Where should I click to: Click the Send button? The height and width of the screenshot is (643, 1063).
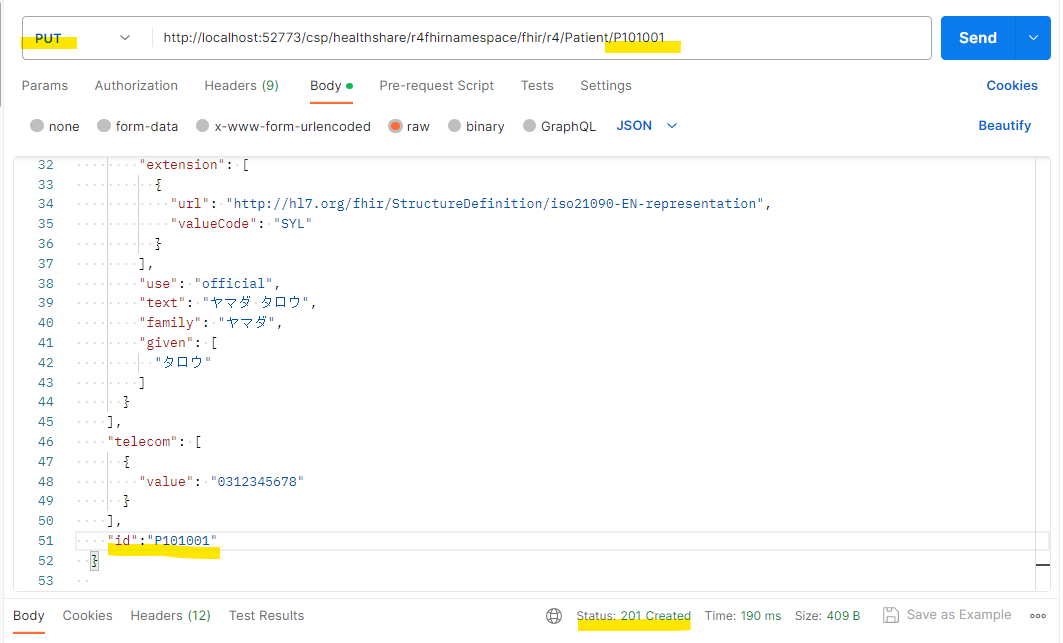977,38
